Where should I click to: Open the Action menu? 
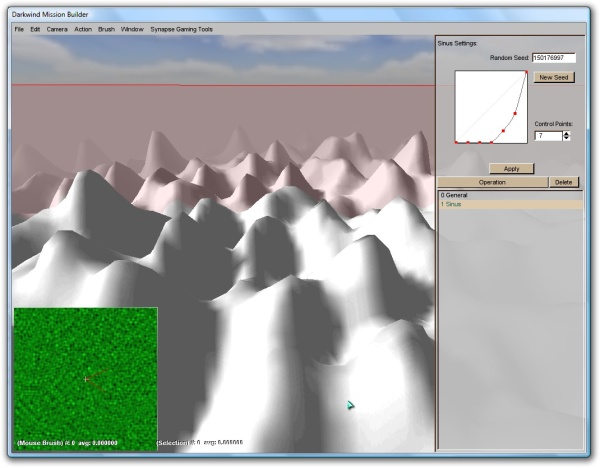pyautogui.click(x=83, y=29)
